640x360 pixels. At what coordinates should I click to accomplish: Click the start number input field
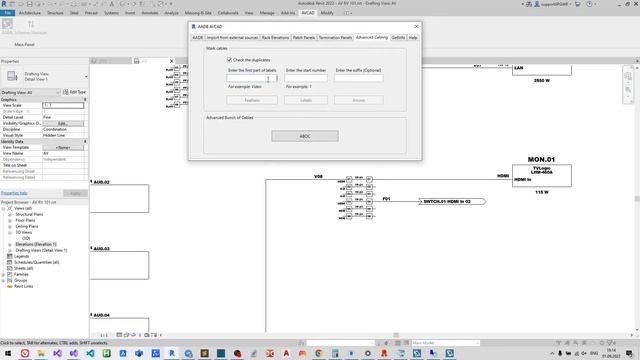(306, 78)
